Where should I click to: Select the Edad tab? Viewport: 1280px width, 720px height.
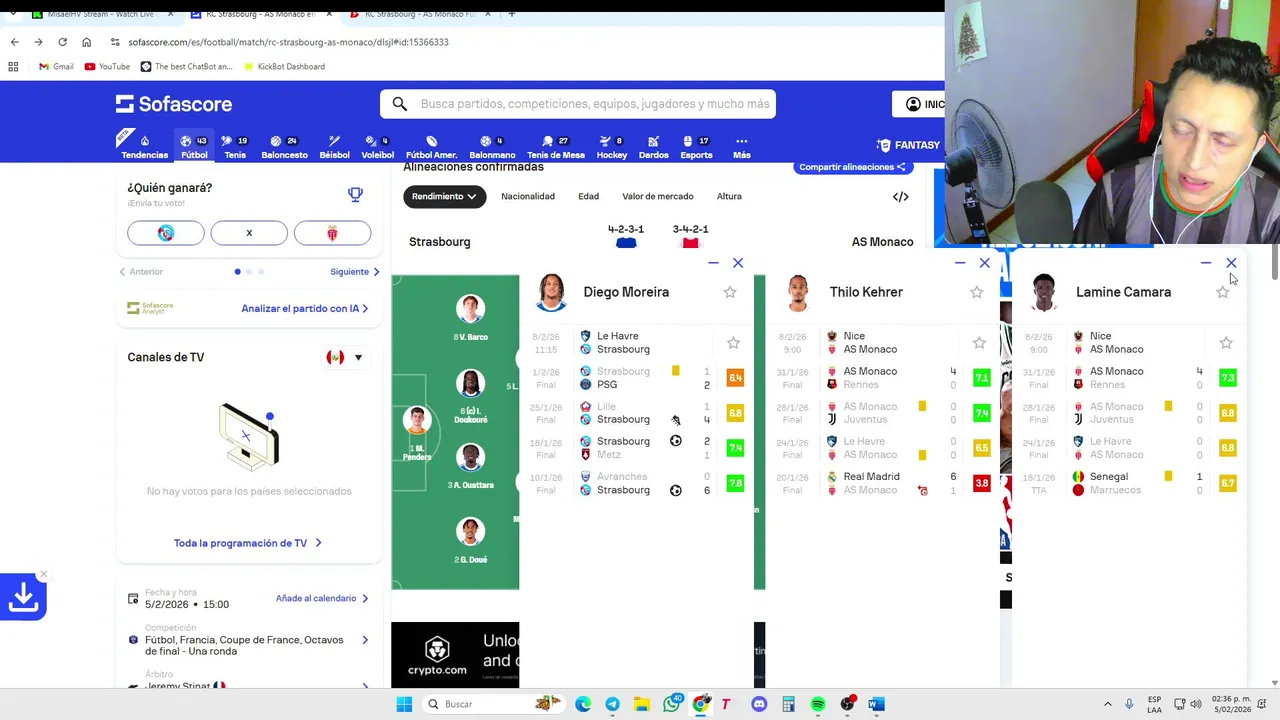[588, 197]
